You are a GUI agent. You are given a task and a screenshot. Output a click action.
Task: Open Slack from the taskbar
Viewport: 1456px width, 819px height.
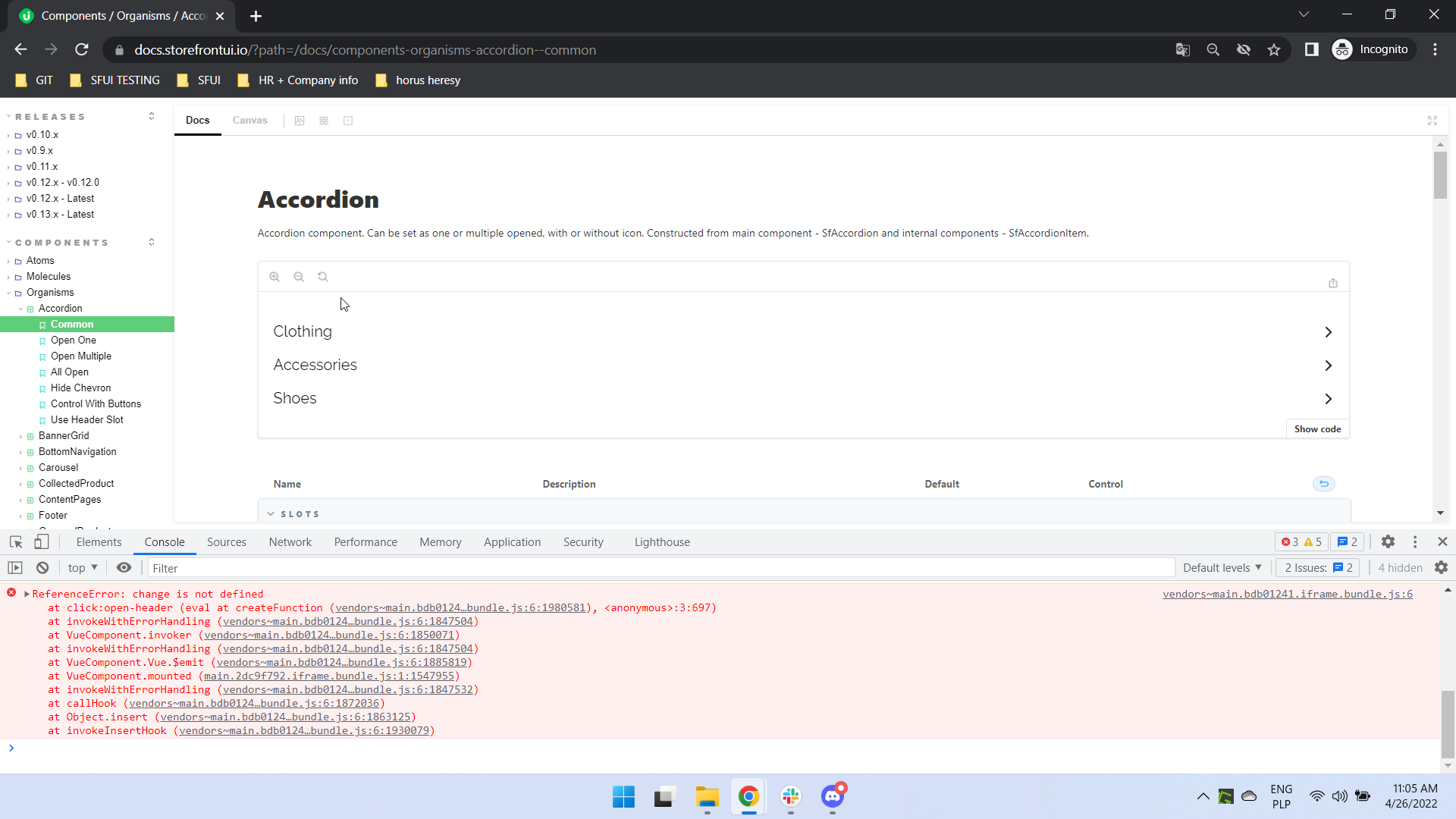[x=791, y=796]
